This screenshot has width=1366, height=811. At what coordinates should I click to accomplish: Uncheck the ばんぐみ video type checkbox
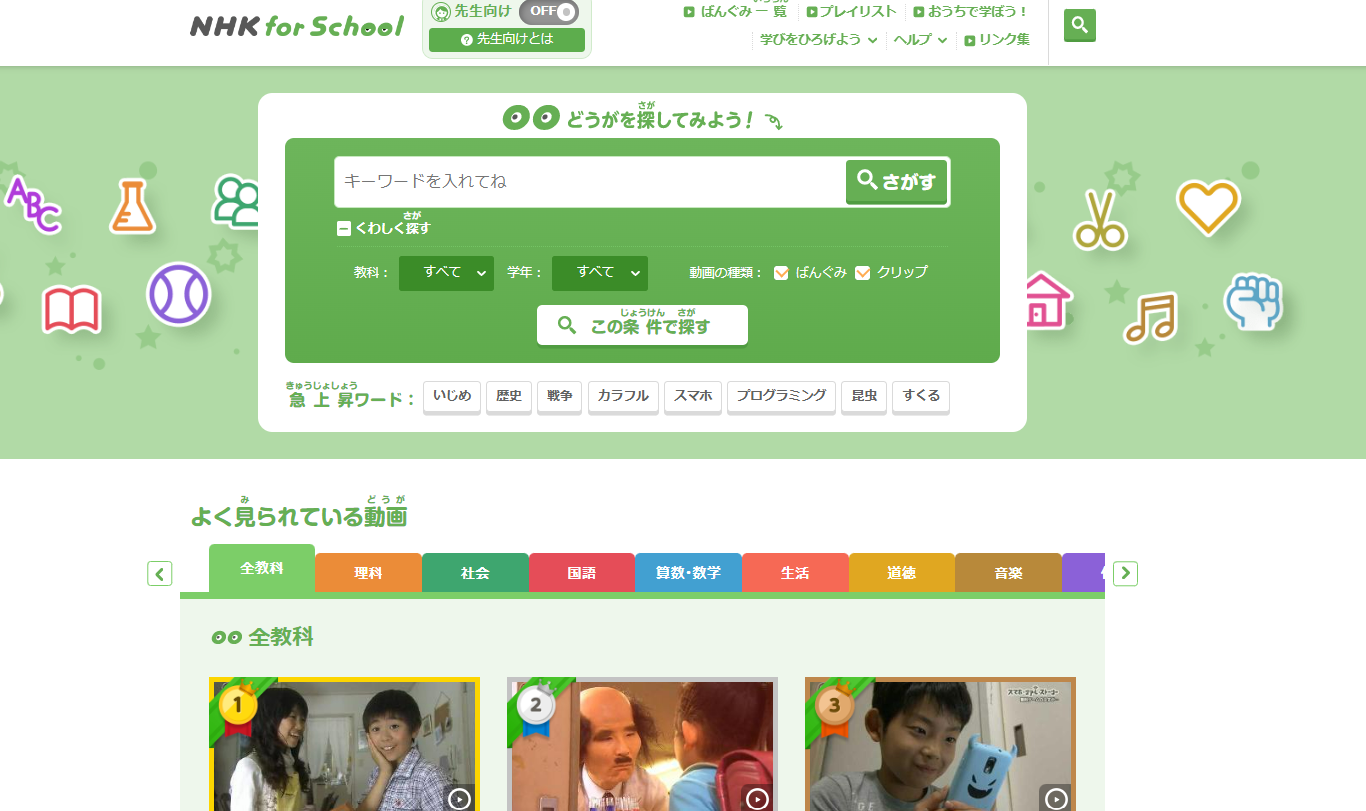781,273
